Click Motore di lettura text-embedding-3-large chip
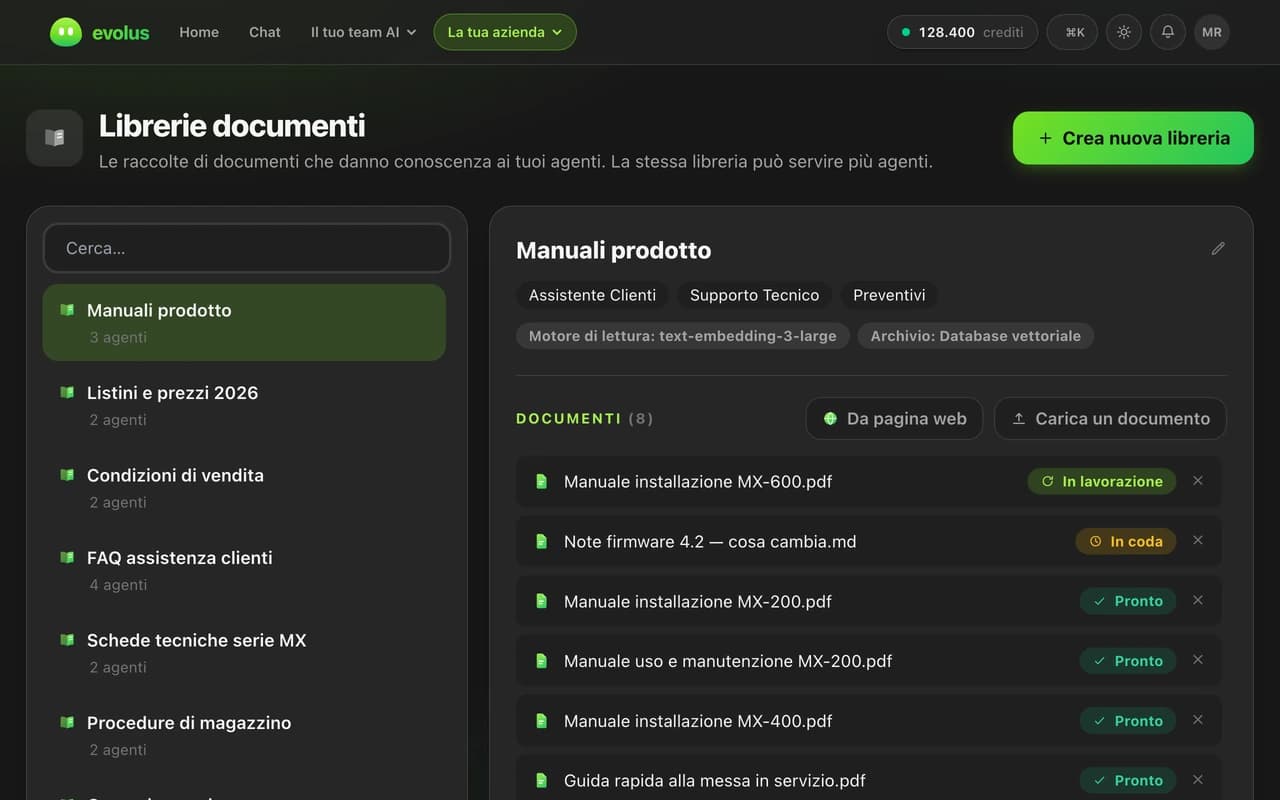 pyautogui.click(x=683, y=336)
